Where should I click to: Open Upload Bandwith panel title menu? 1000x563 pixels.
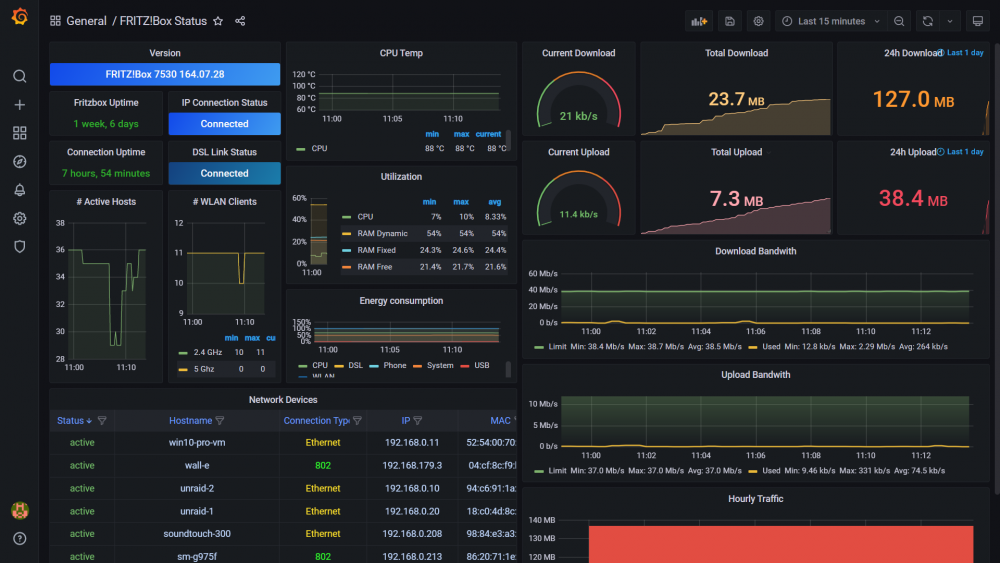(x=756, y=375)
